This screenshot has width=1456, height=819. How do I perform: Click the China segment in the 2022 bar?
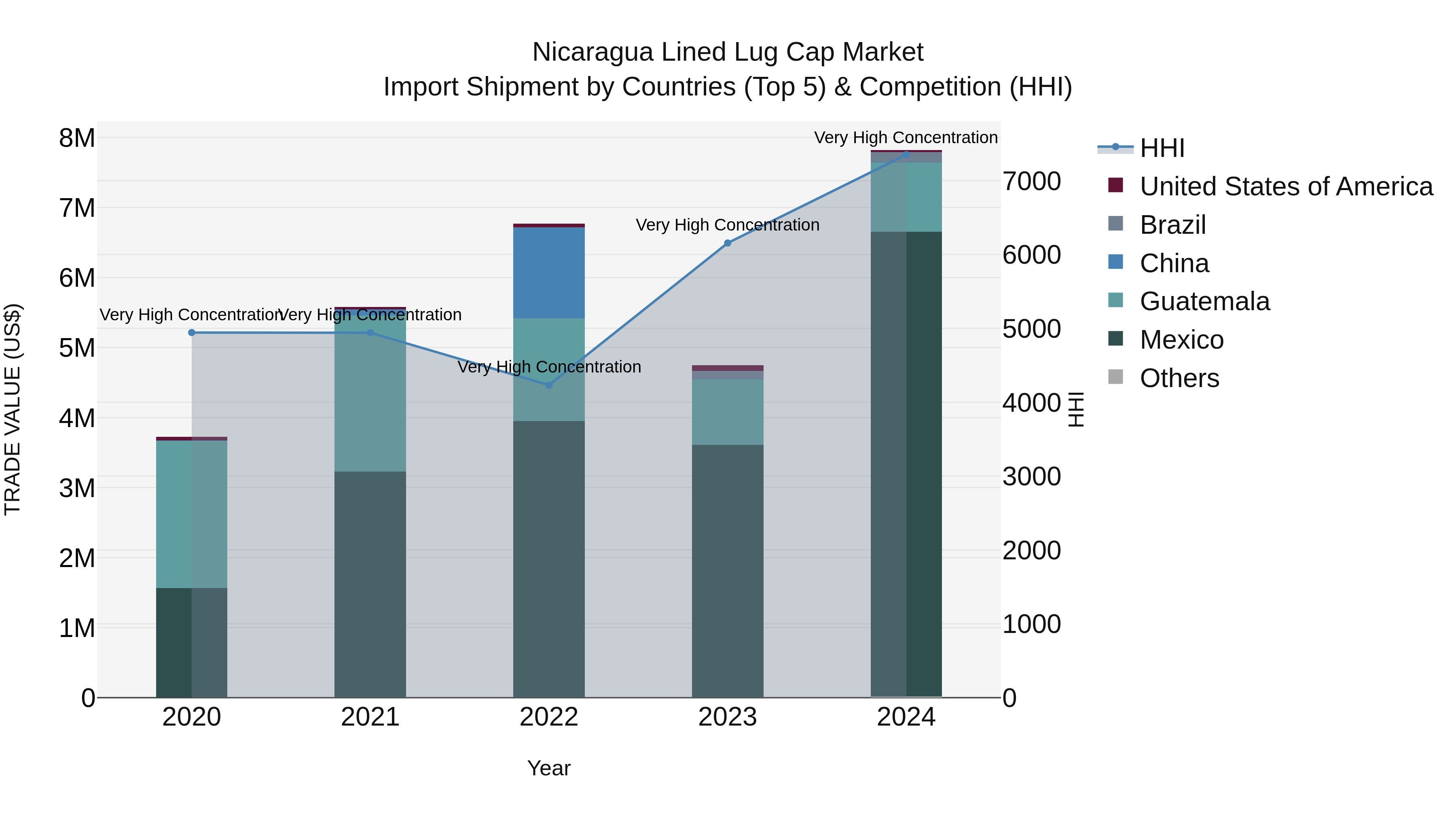pyautogui.click(x=549, y=273)
